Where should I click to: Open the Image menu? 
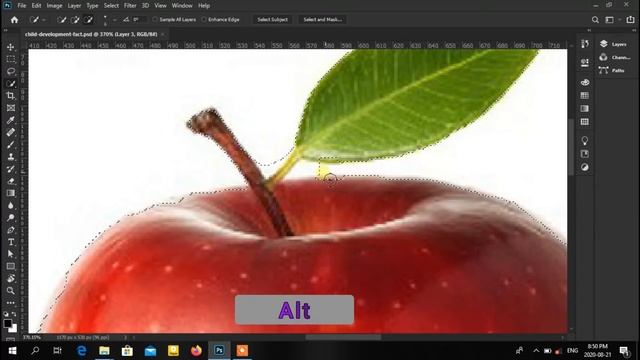point(54,6)
